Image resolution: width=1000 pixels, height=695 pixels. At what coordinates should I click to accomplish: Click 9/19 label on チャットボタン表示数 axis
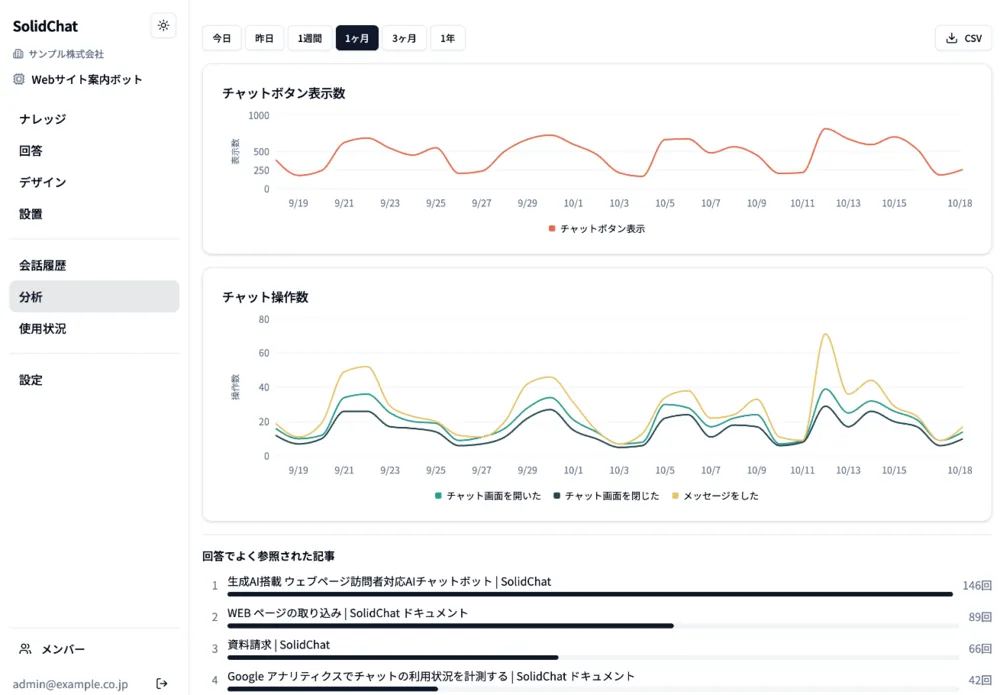(x=298, y=203)
